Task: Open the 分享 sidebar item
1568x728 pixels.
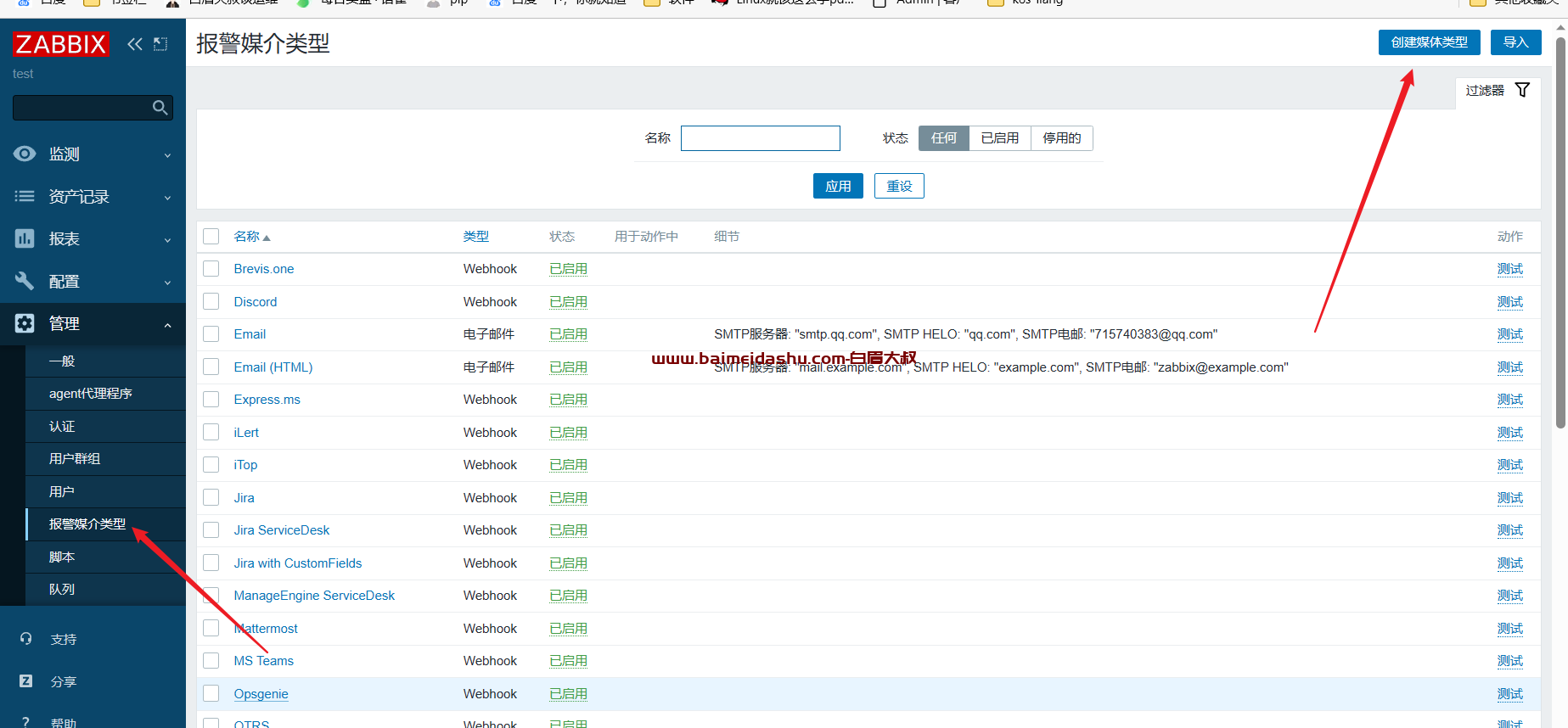Action: tap(64, 682)
